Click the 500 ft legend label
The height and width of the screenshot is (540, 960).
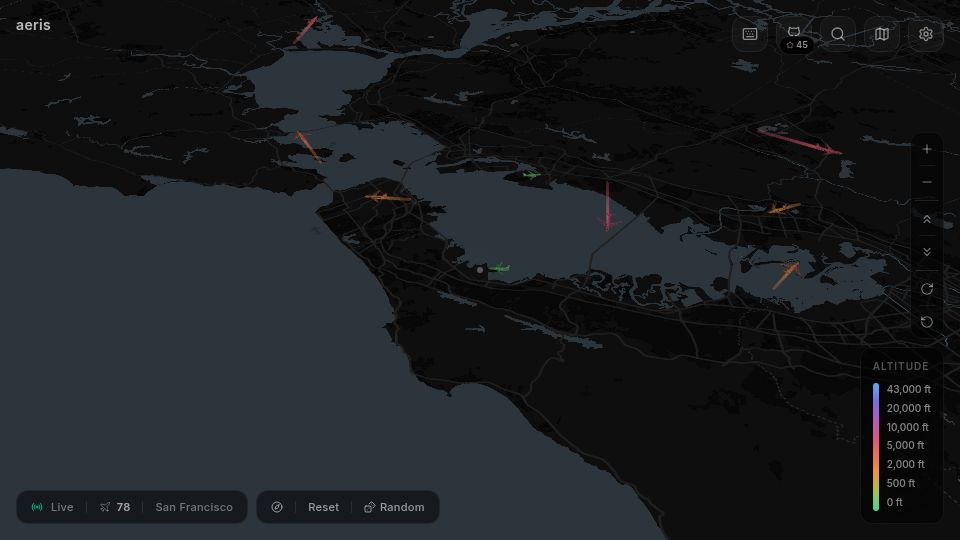[901, 483]
